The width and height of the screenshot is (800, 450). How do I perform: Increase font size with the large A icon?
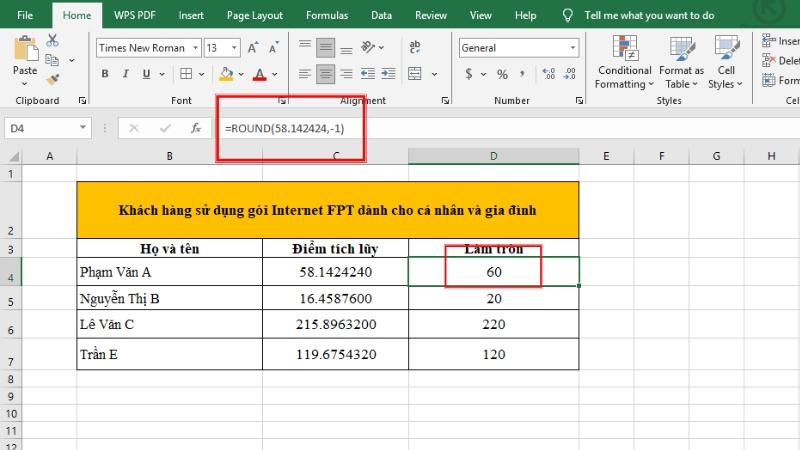pos(253,48)
